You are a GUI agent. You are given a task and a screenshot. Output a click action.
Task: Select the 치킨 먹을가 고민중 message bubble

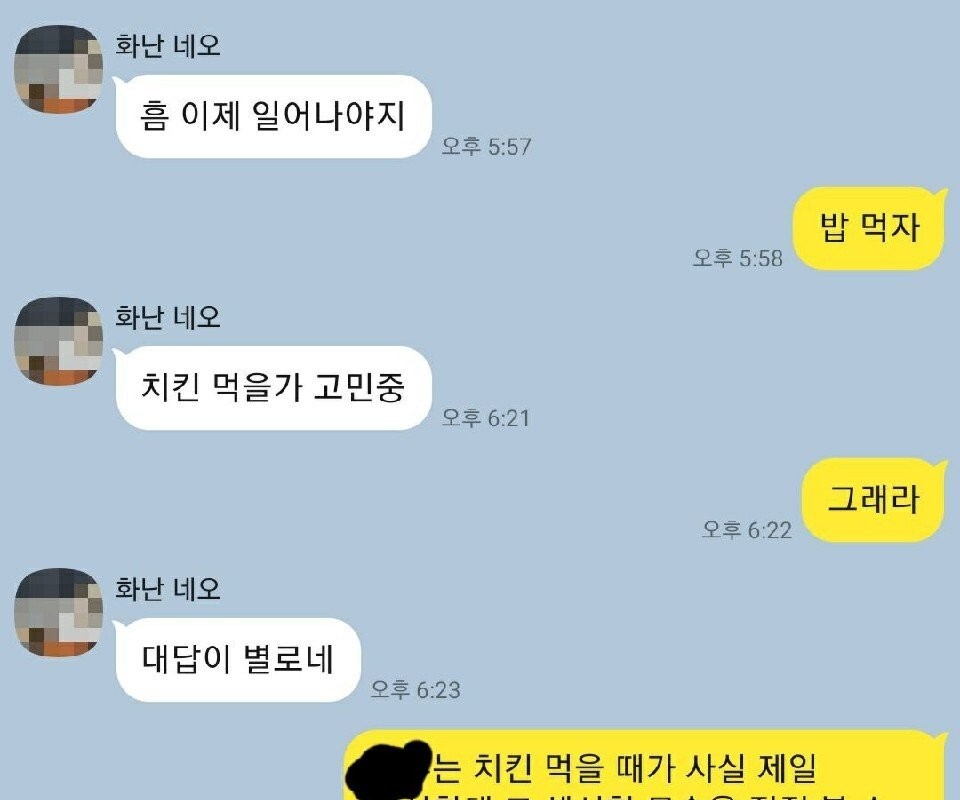pos(272,387)
